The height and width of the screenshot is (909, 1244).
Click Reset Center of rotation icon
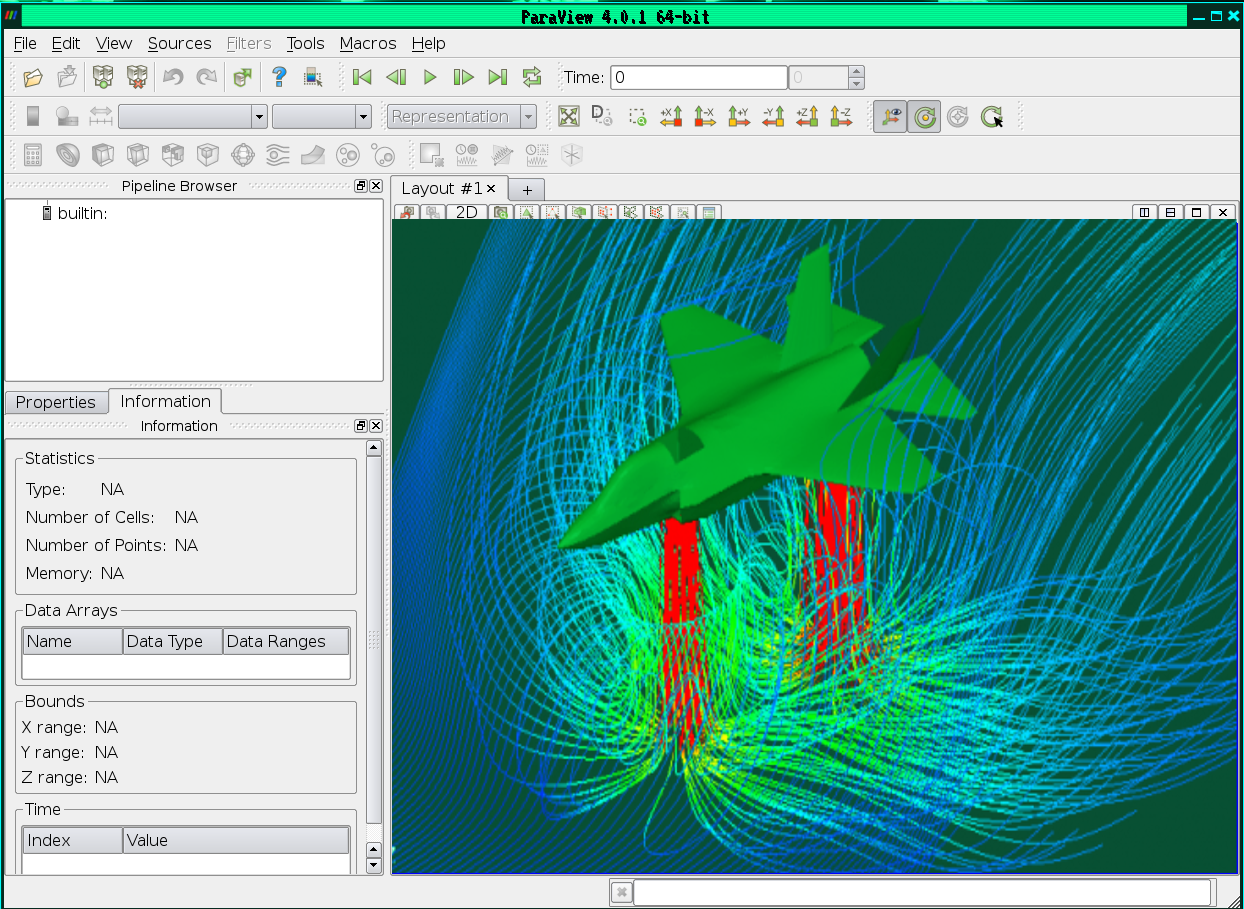[x=958, y=117]
